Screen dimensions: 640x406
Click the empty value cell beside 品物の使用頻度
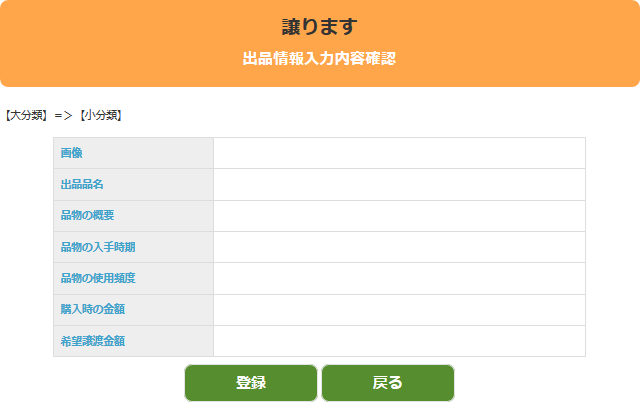tap(399, 278)
